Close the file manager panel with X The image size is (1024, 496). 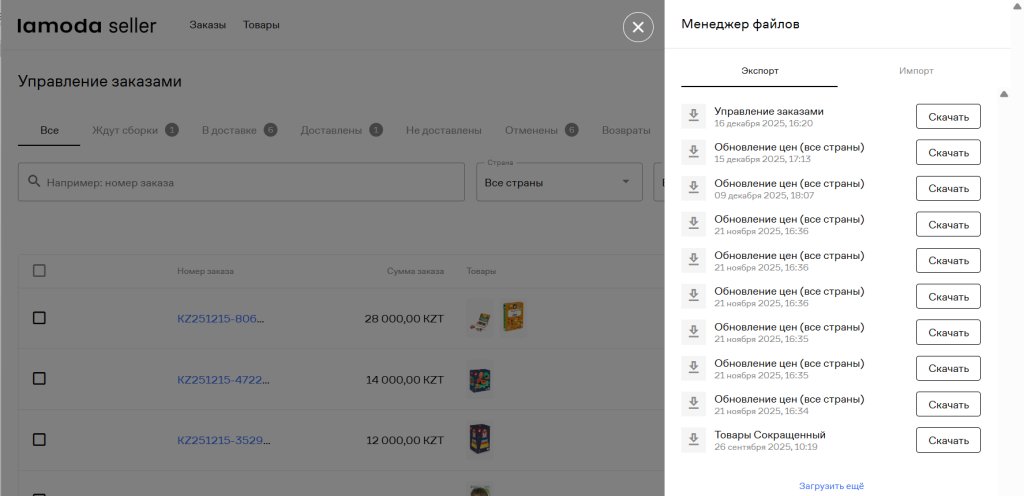[638, 26]
